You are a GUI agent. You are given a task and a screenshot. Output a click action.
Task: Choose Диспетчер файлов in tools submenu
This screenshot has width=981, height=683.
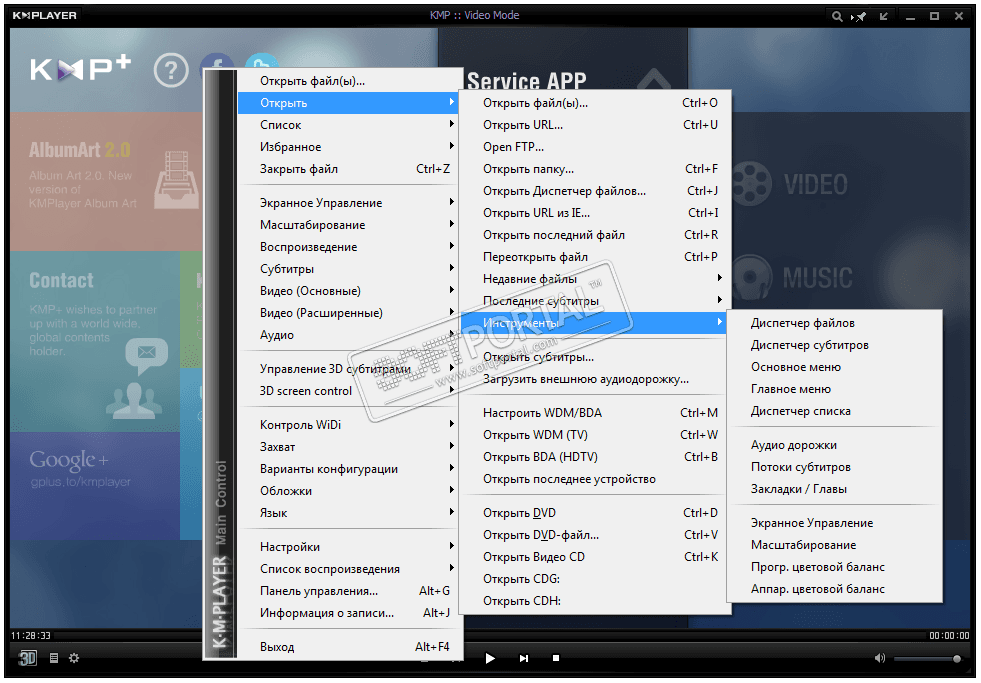click(835, 323)
